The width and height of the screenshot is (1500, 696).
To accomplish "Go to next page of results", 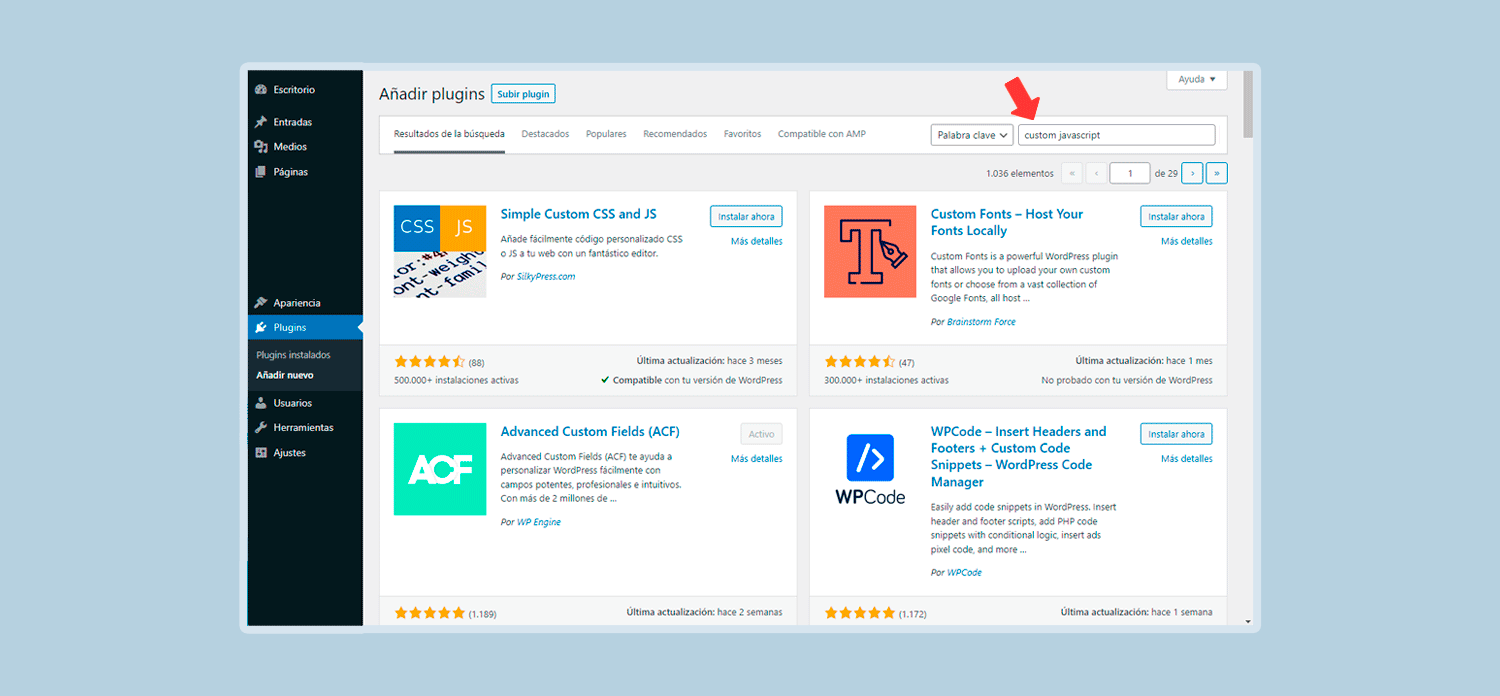I will [x=1192, y=173].
